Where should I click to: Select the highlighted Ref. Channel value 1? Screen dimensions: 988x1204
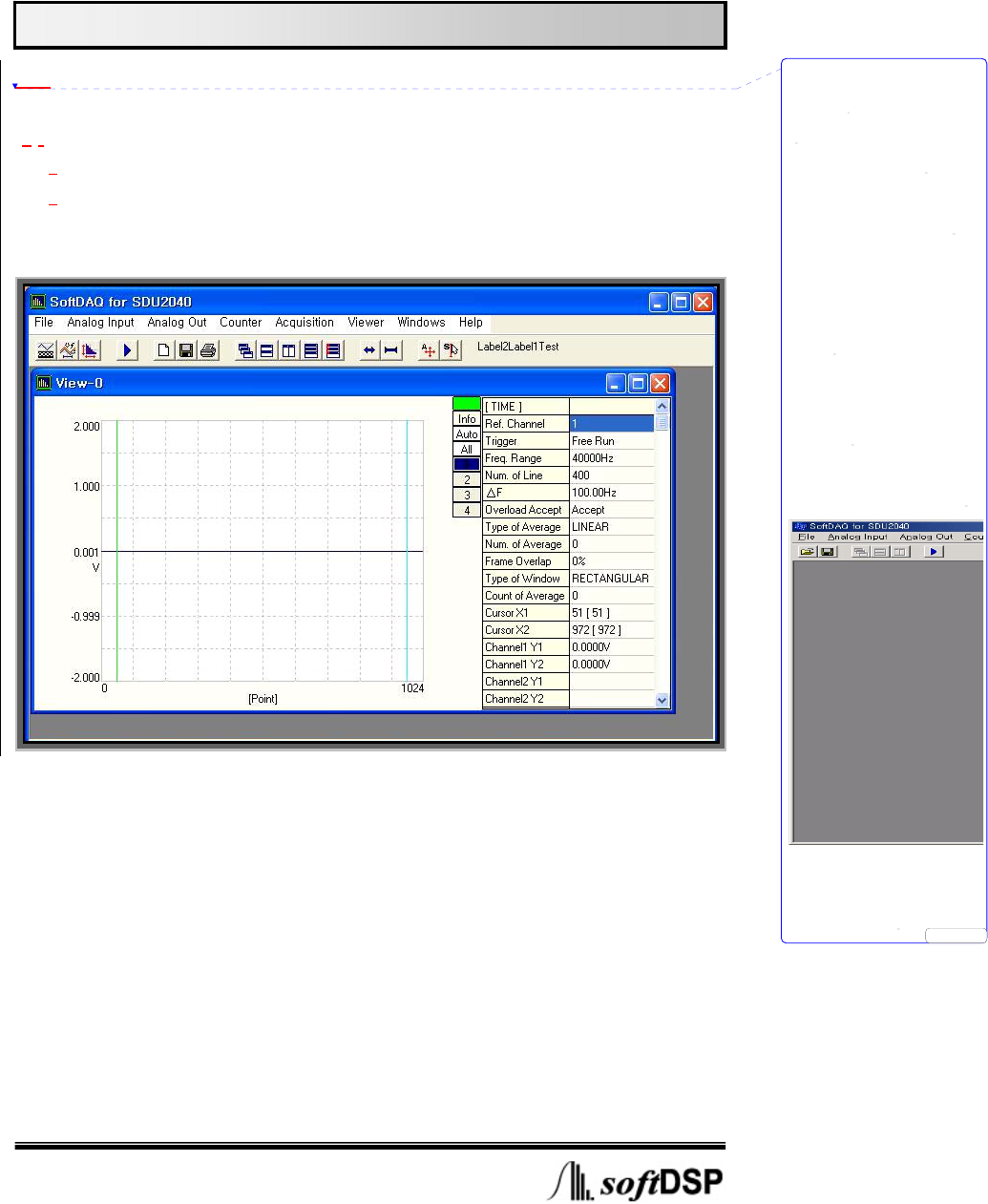click(x=612, y=423)
